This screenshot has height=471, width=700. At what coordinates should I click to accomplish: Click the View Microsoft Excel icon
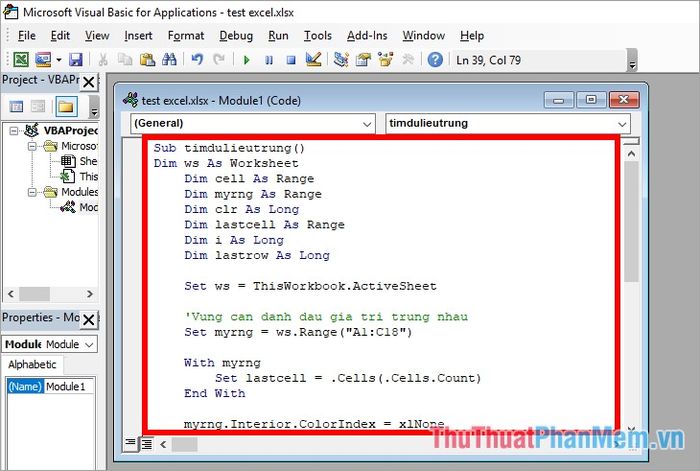tap(21, 60)
